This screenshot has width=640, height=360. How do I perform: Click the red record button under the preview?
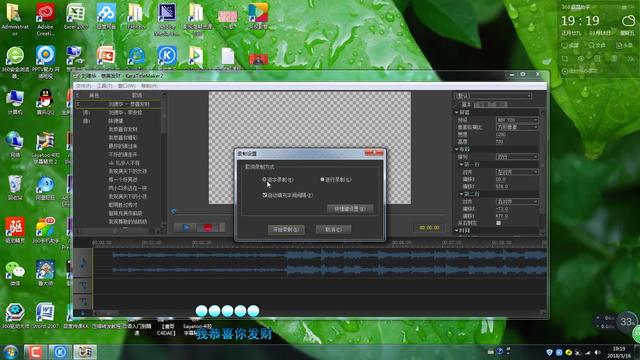[208, 227]
